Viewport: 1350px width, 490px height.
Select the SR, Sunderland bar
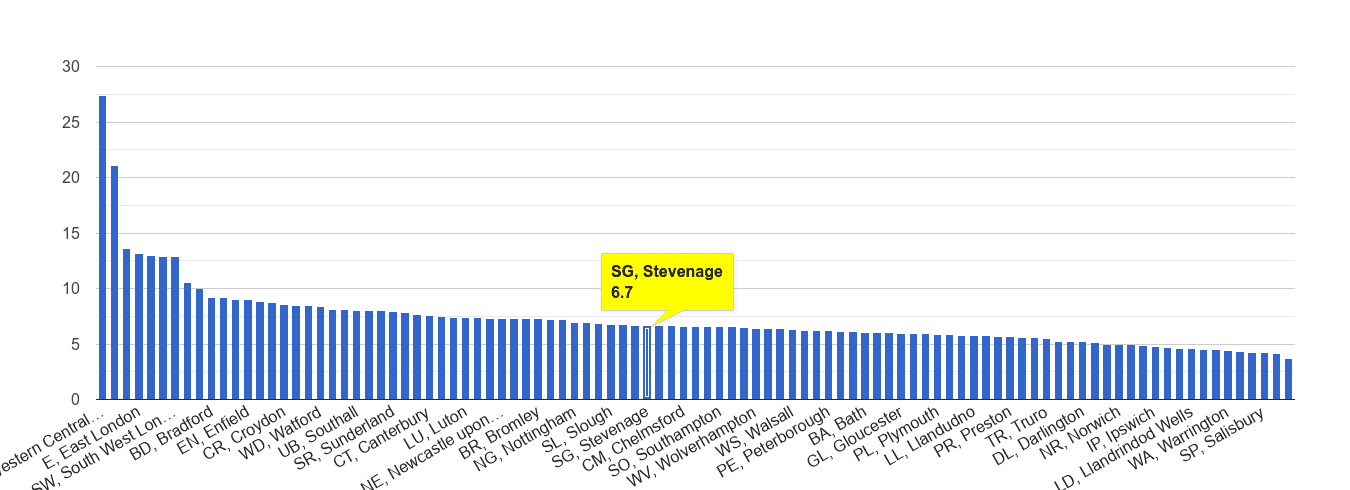click(393, 356)
